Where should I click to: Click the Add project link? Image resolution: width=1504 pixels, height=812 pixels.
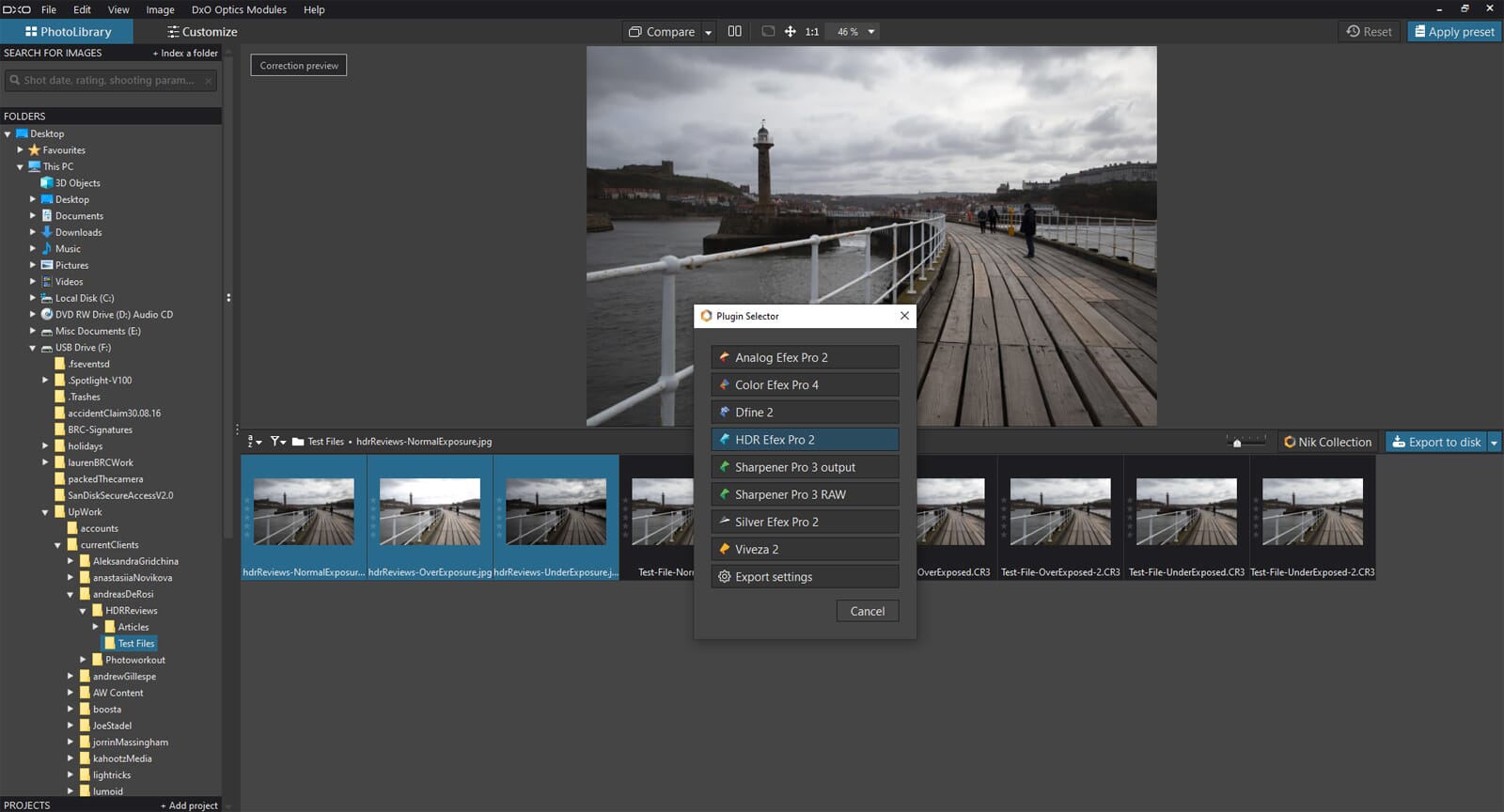[x=189, y=805]
